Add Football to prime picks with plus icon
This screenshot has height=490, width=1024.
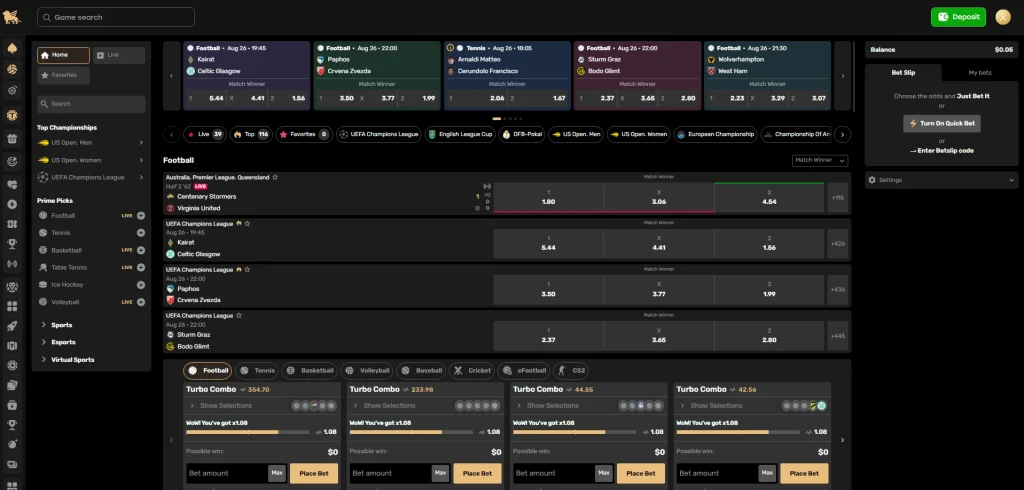[x=141, y=216]
